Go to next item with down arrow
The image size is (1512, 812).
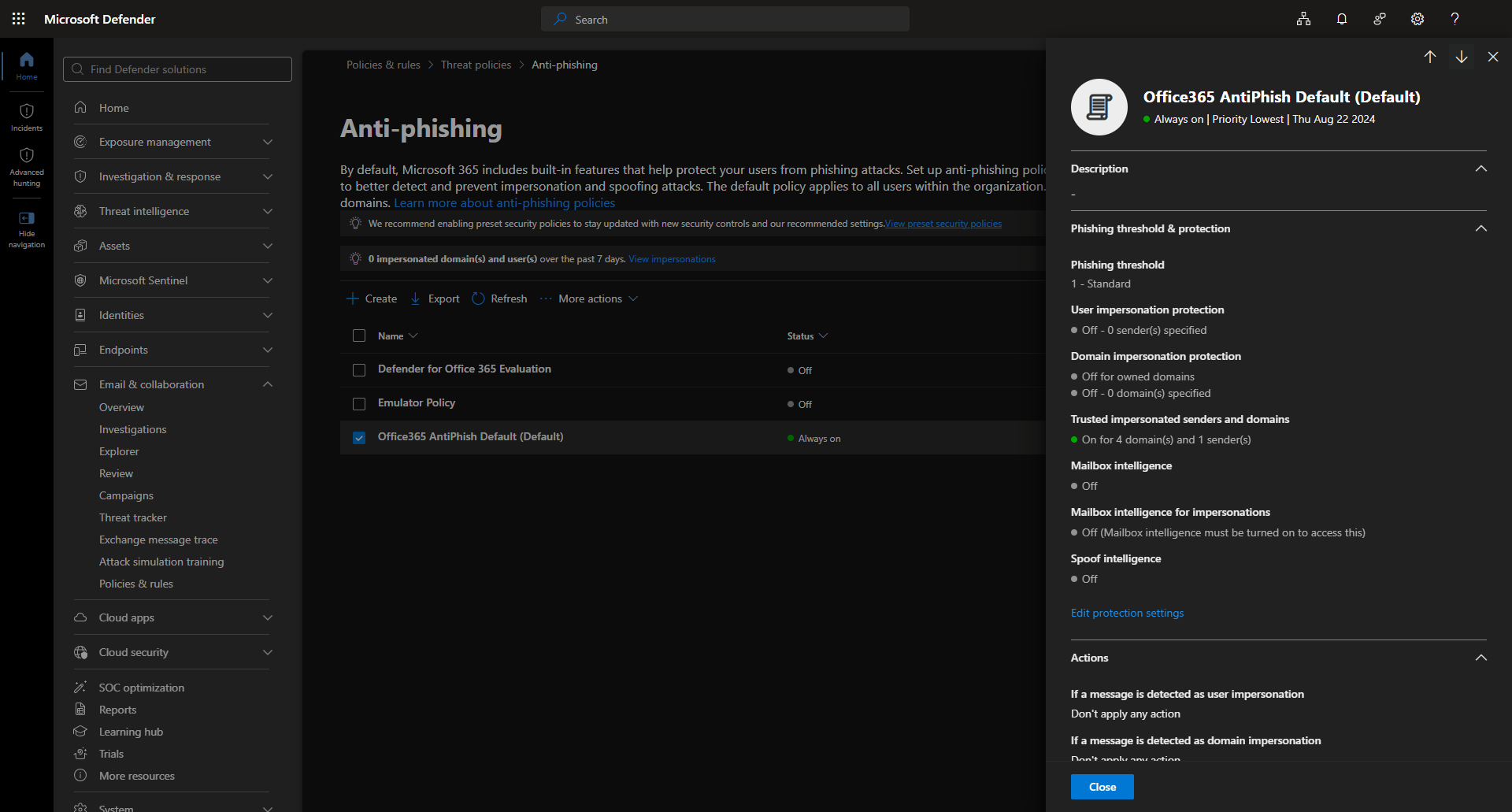click(1462, 57)
